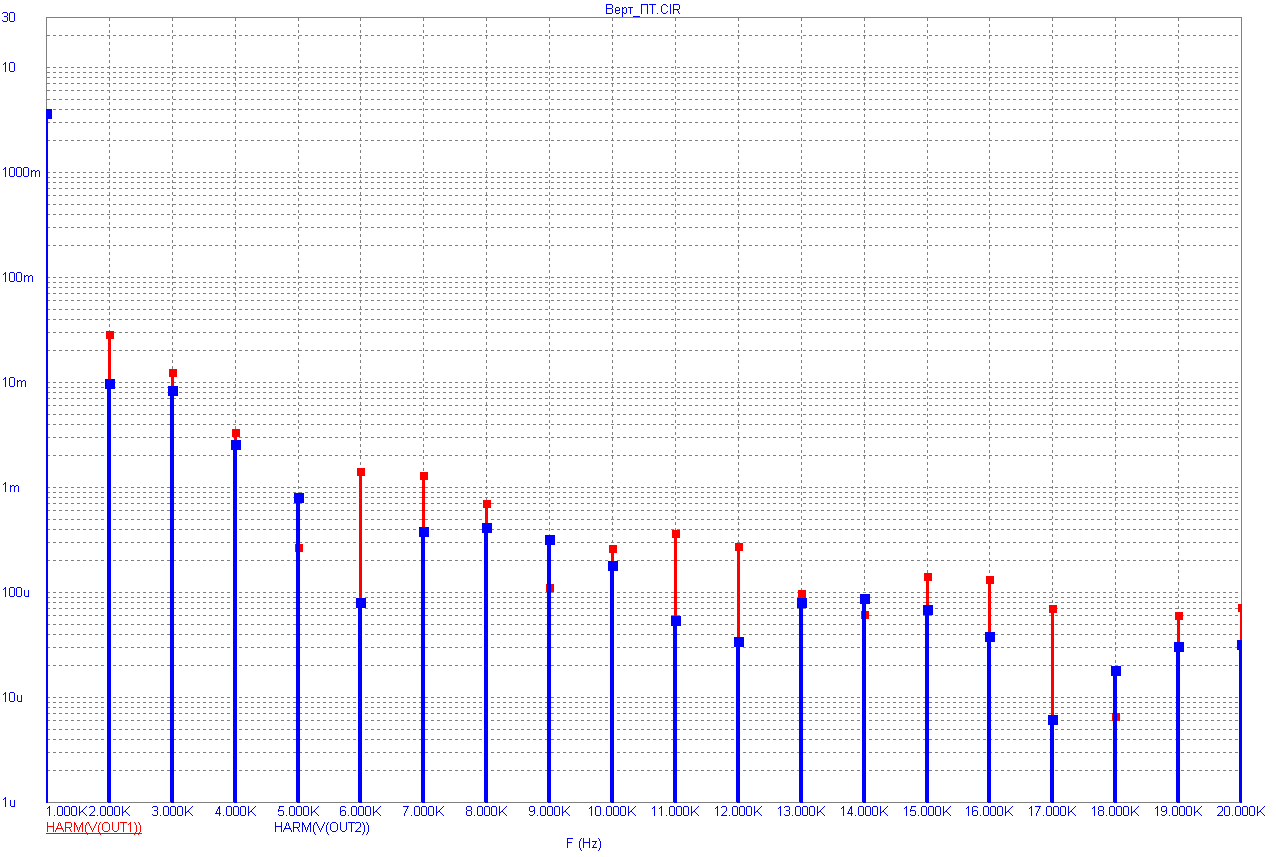This screenshot has height=857, width=1276.
Task: Click the 4.000K frequency axis label
Action: coord(235,811)
